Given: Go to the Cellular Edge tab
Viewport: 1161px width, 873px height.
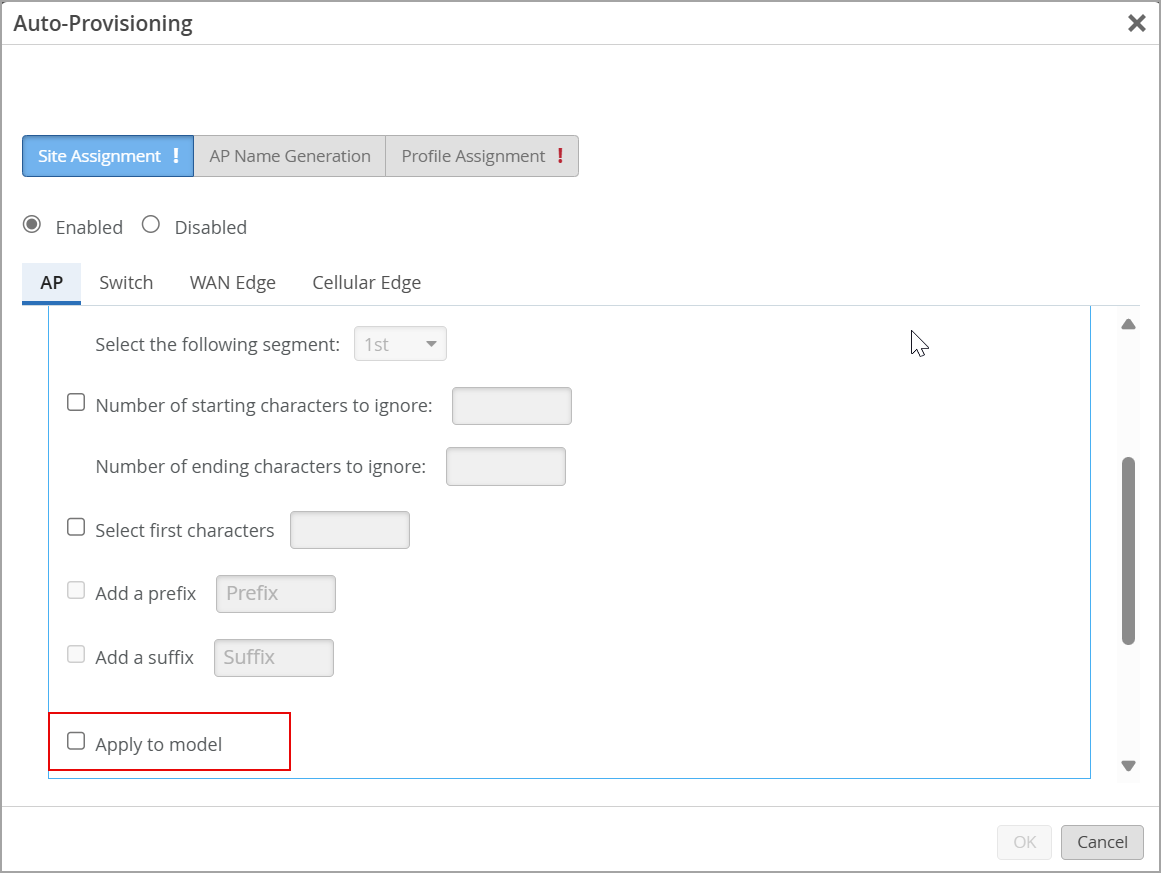Looking at the screenshot, I should [x=366, y=283].
